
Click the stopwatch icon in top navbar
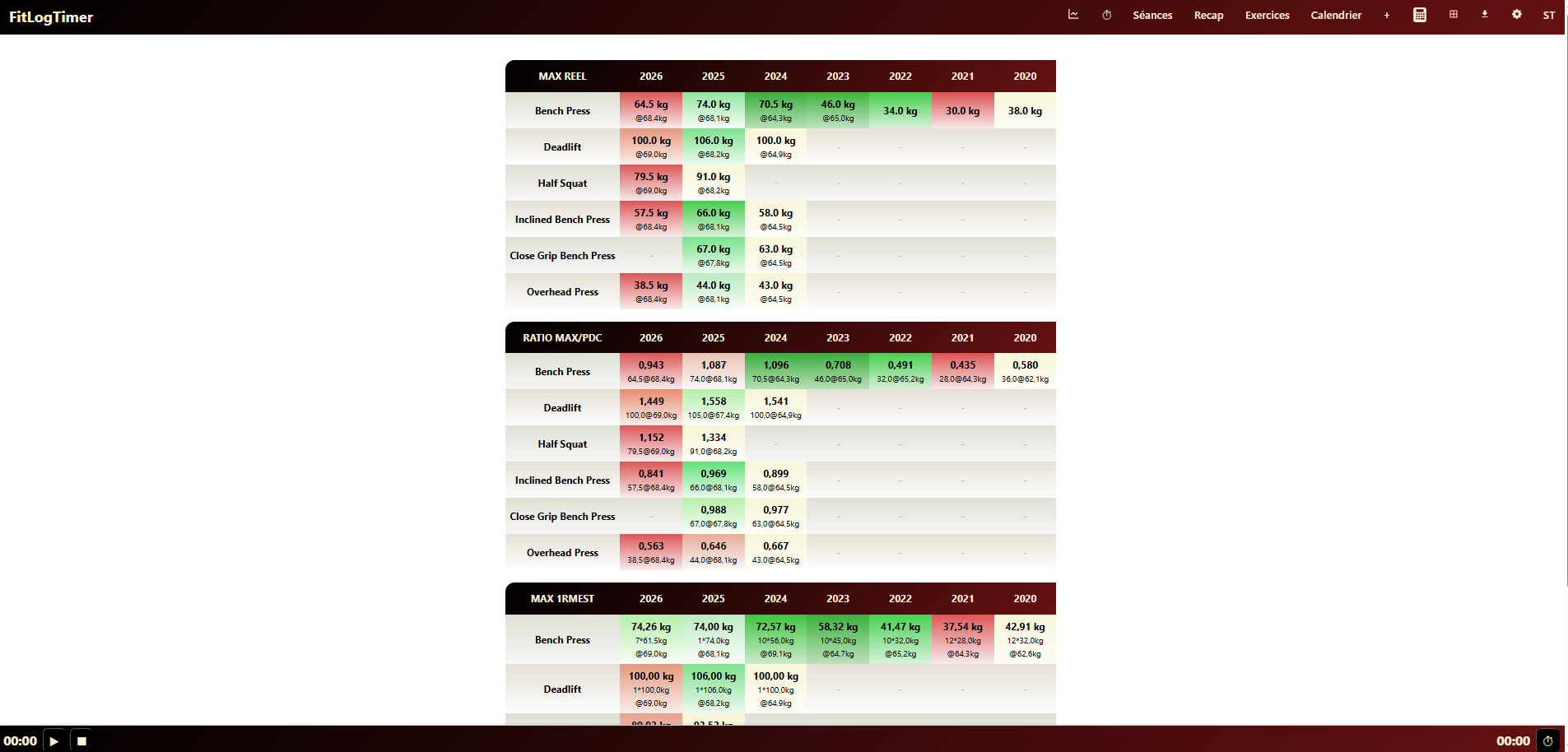click(1107, 15)
